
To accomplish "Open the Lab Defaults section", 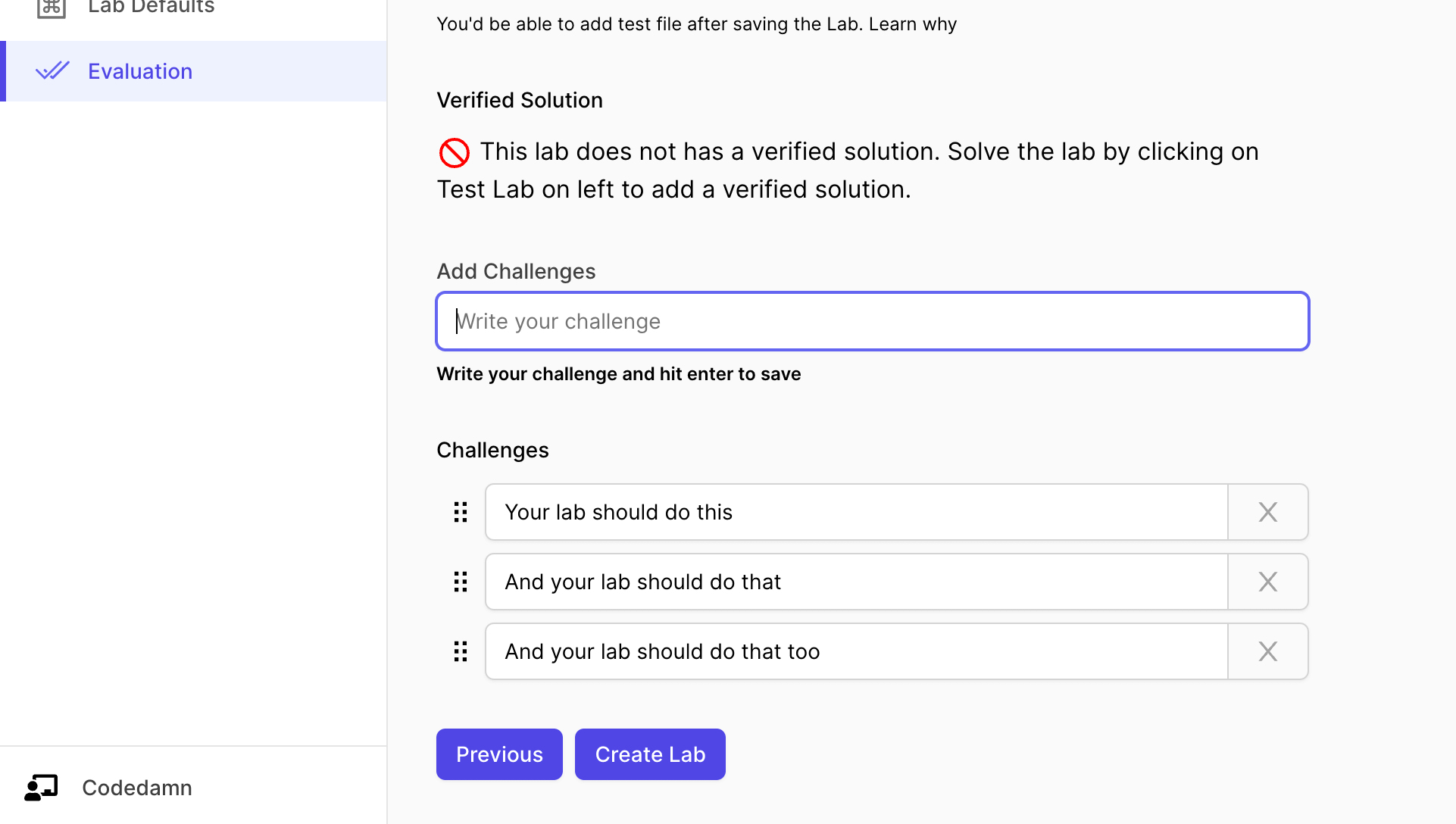I will click(151, 8).
